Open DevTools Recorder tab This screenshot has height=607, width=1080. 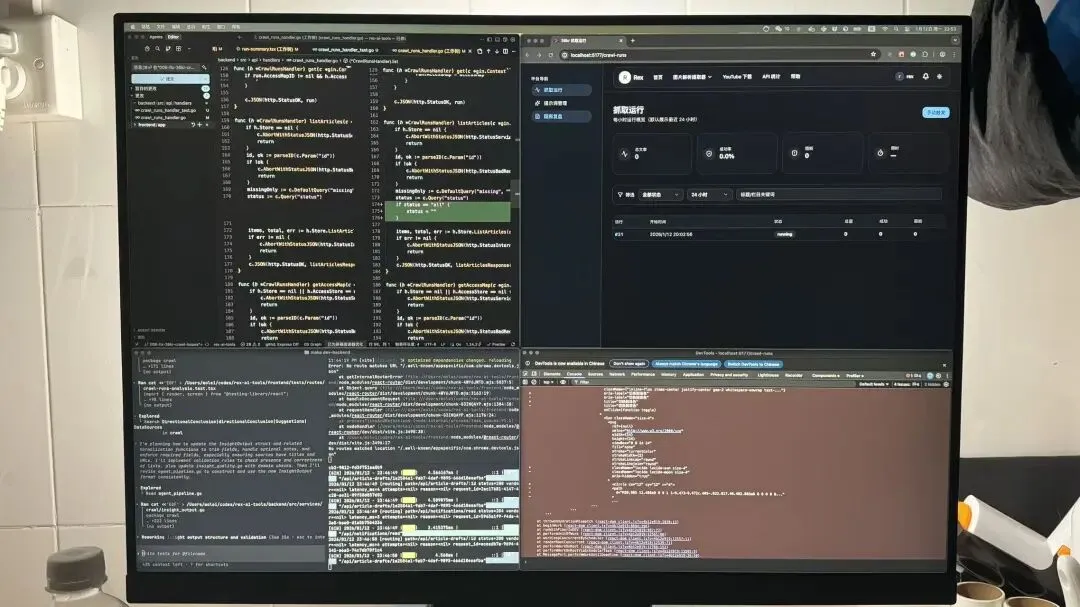coord(793,375)
